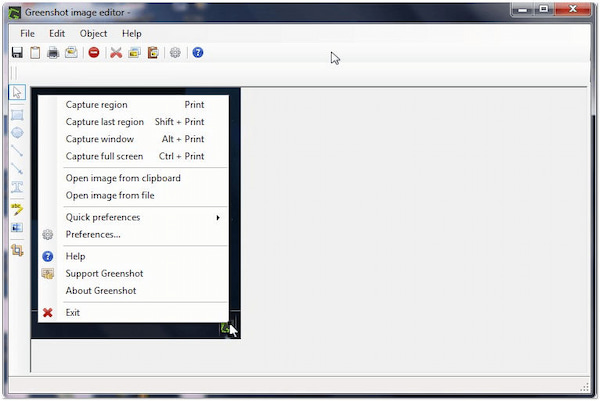Select the Ellipse drawing tool

point(17,132)
